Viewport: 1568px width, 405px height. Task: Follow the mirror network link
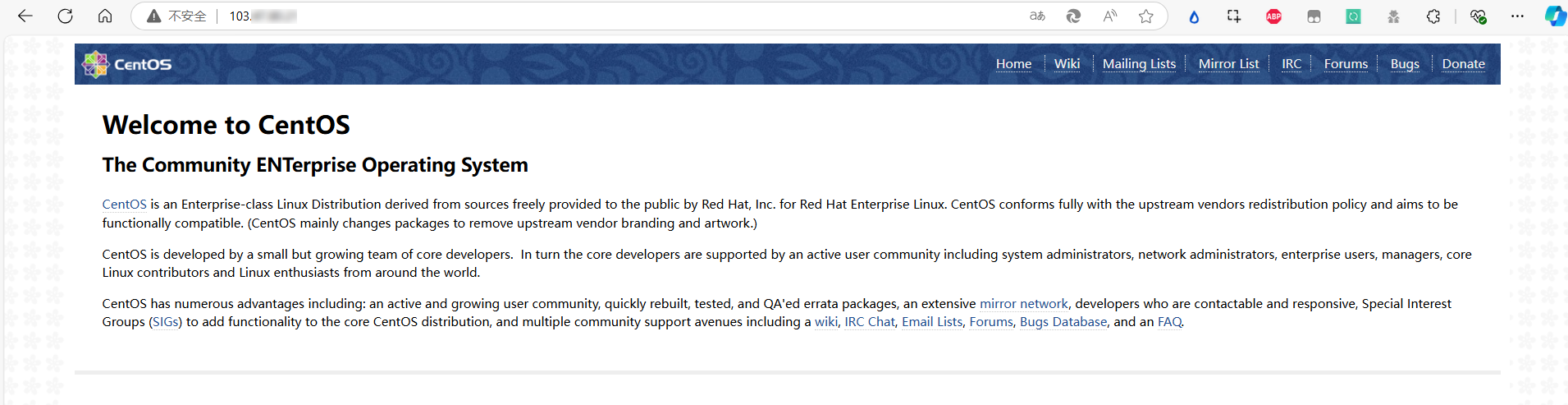1023,304
